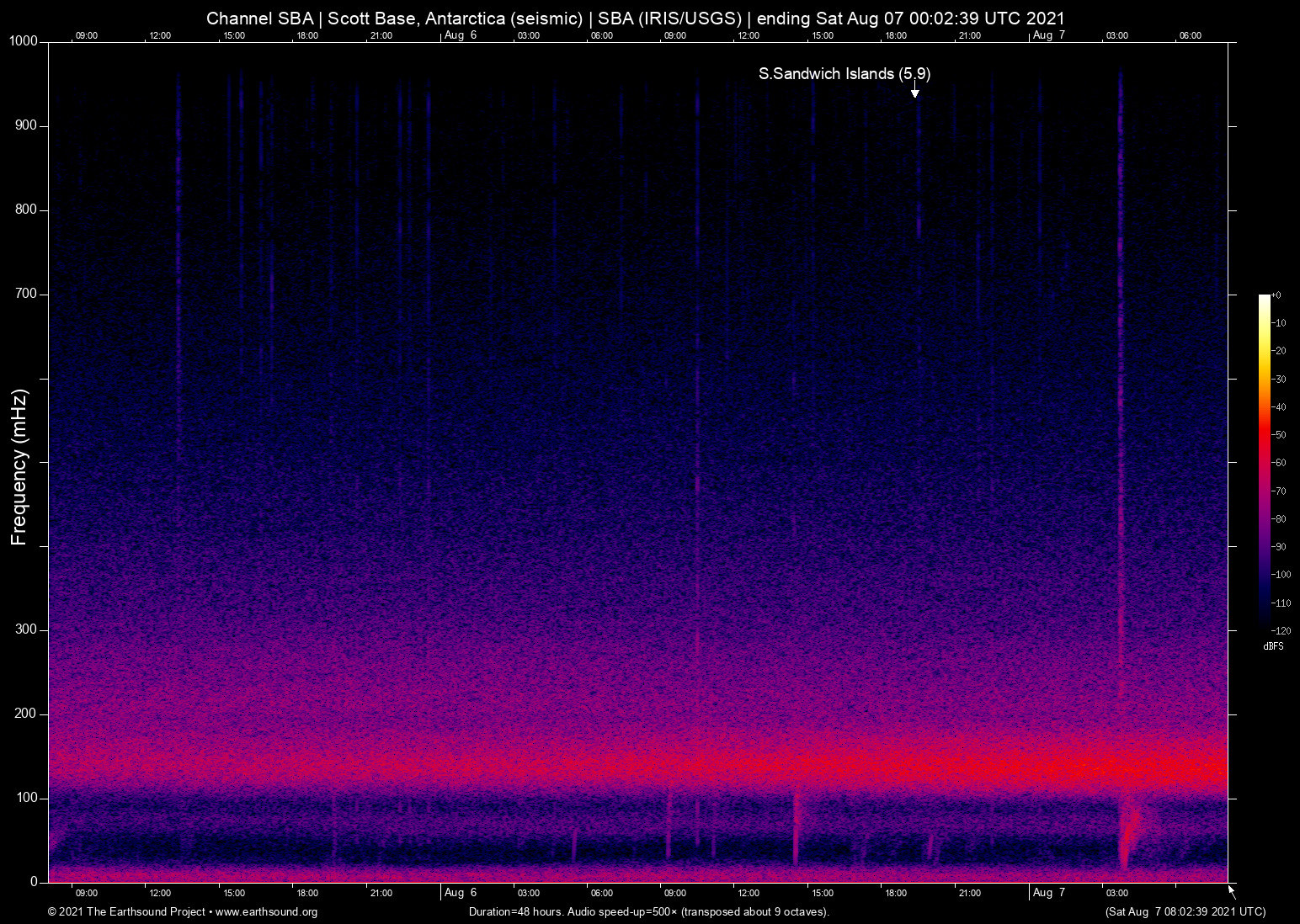Click the Frequency (mHz) axis label
Screen dimensions: 1300x924
click(18, 463)
